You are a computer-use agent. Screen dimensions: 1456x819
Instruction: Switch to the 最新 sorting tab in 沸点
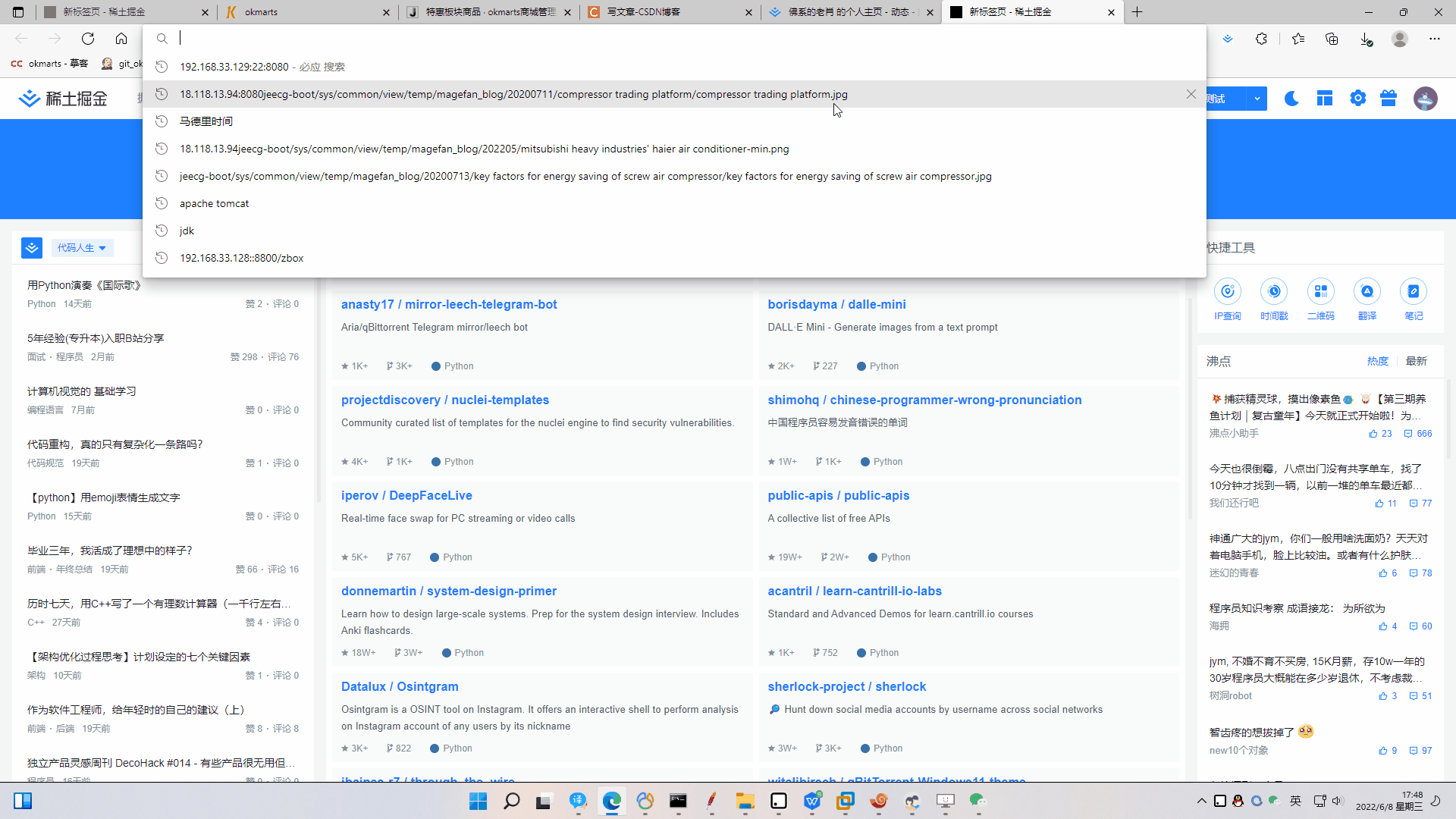point(1417,361)
